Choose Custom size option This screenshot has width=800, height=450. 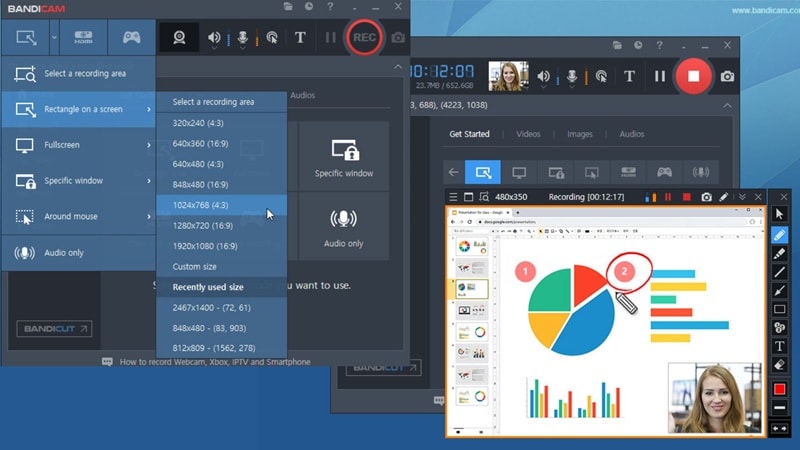point(221,266)
